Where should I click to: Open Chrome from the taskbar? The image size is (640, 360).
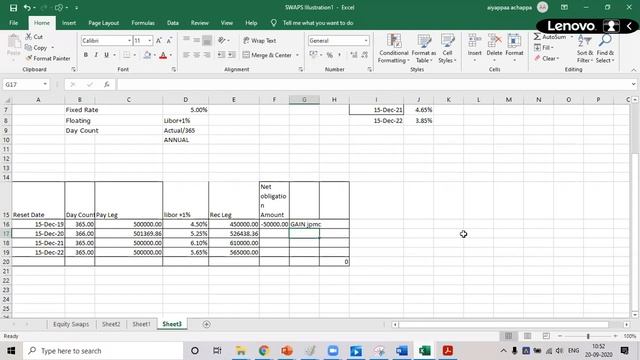point(264,351)
